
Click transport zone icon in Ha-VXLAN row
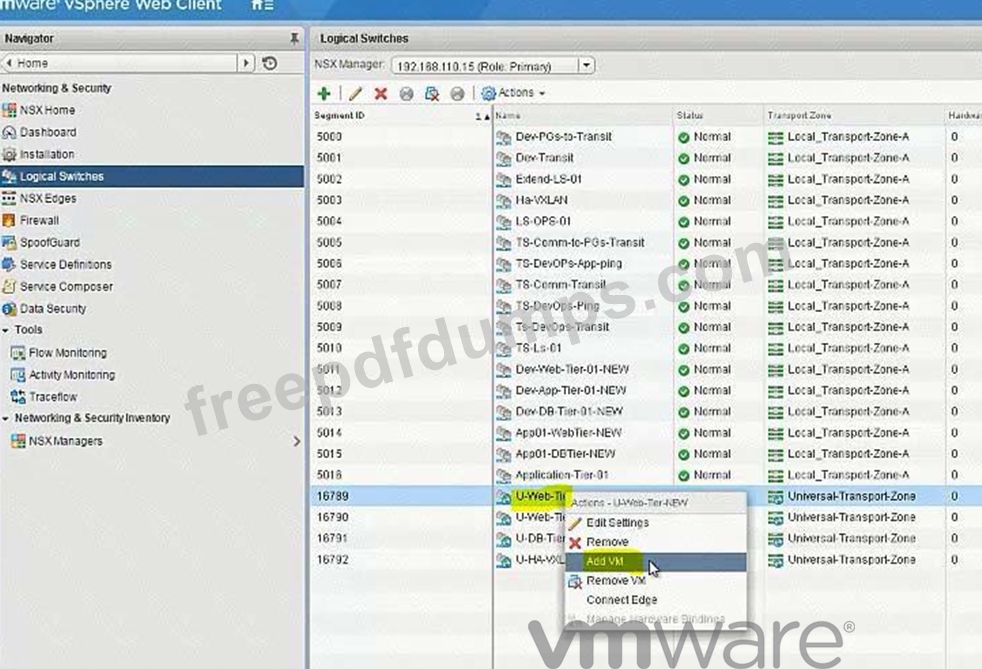[775, 201]
